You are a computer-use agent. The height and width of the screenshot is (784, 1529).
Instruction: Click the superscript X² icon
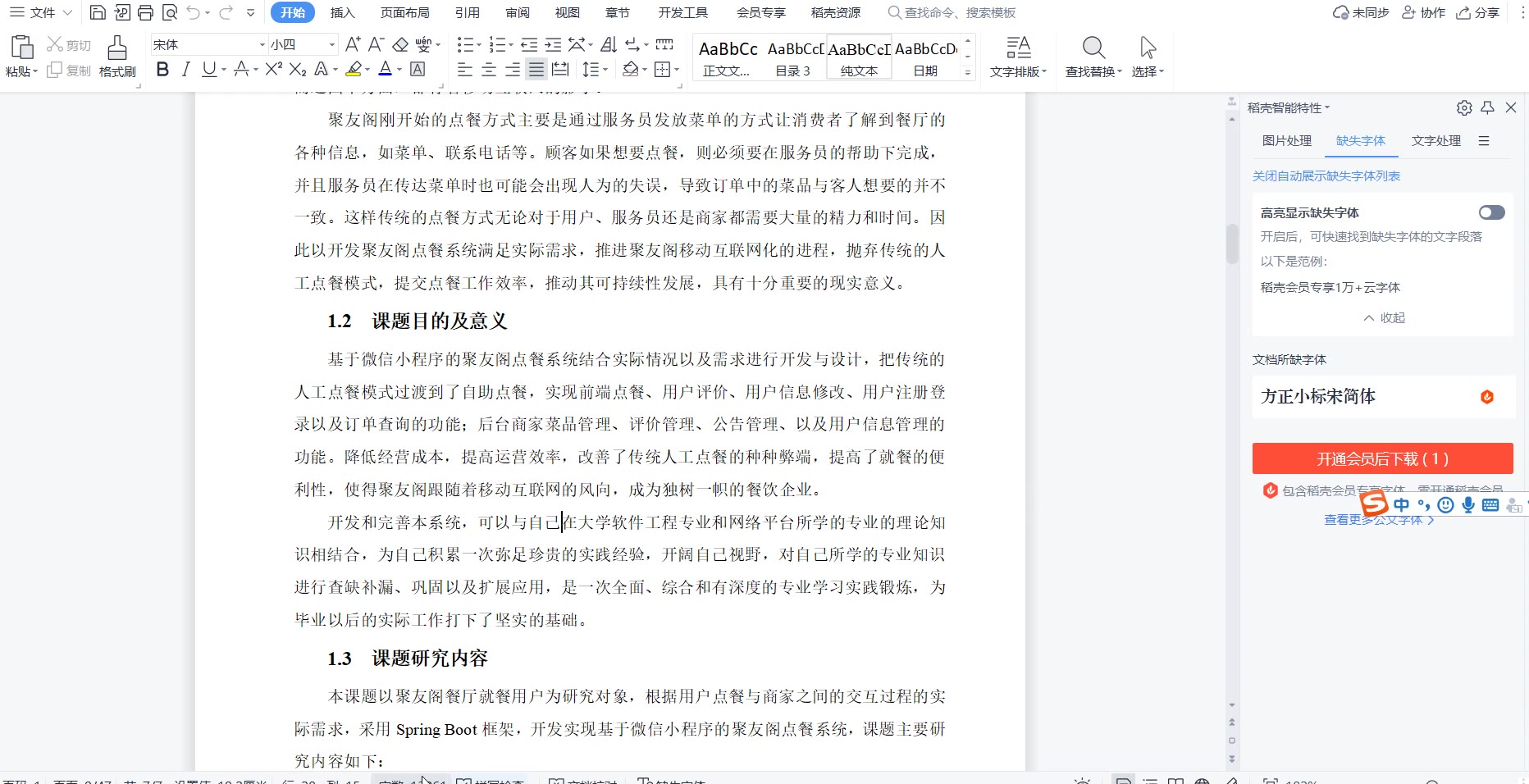(x=274, y=70)
